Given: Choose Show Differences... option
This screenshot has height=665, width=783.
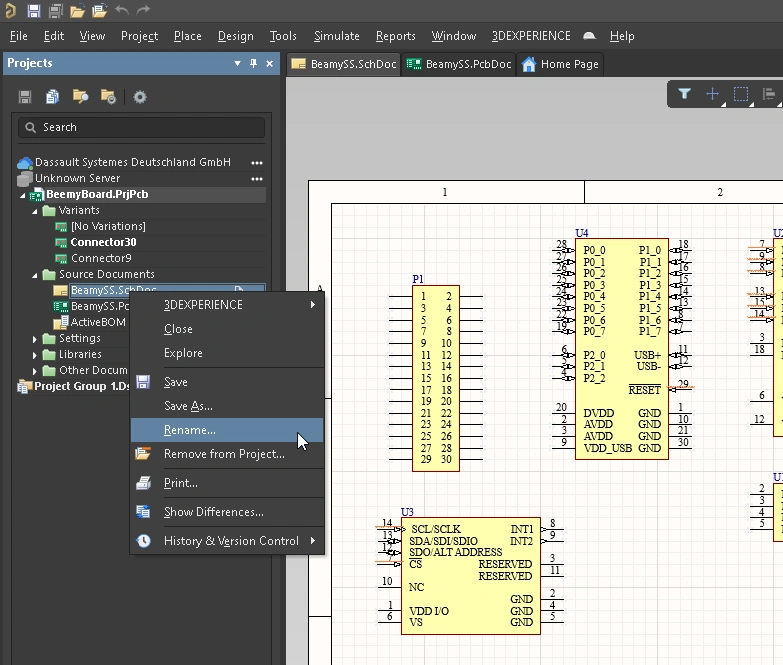Looking at the screenshot, I should 227,512.
